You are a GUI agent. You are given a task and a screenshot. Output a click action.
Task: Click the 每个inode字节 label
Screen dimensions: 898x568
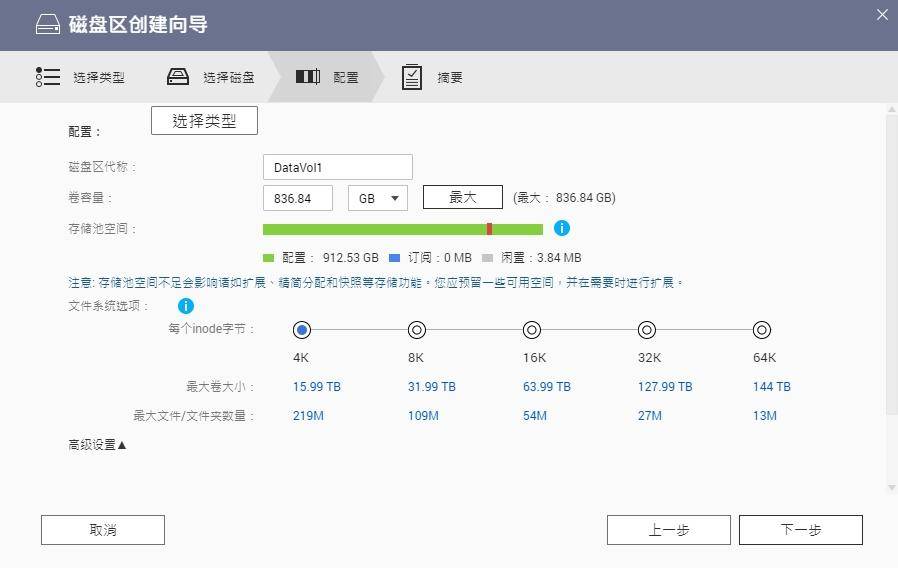tap(211, 329)
